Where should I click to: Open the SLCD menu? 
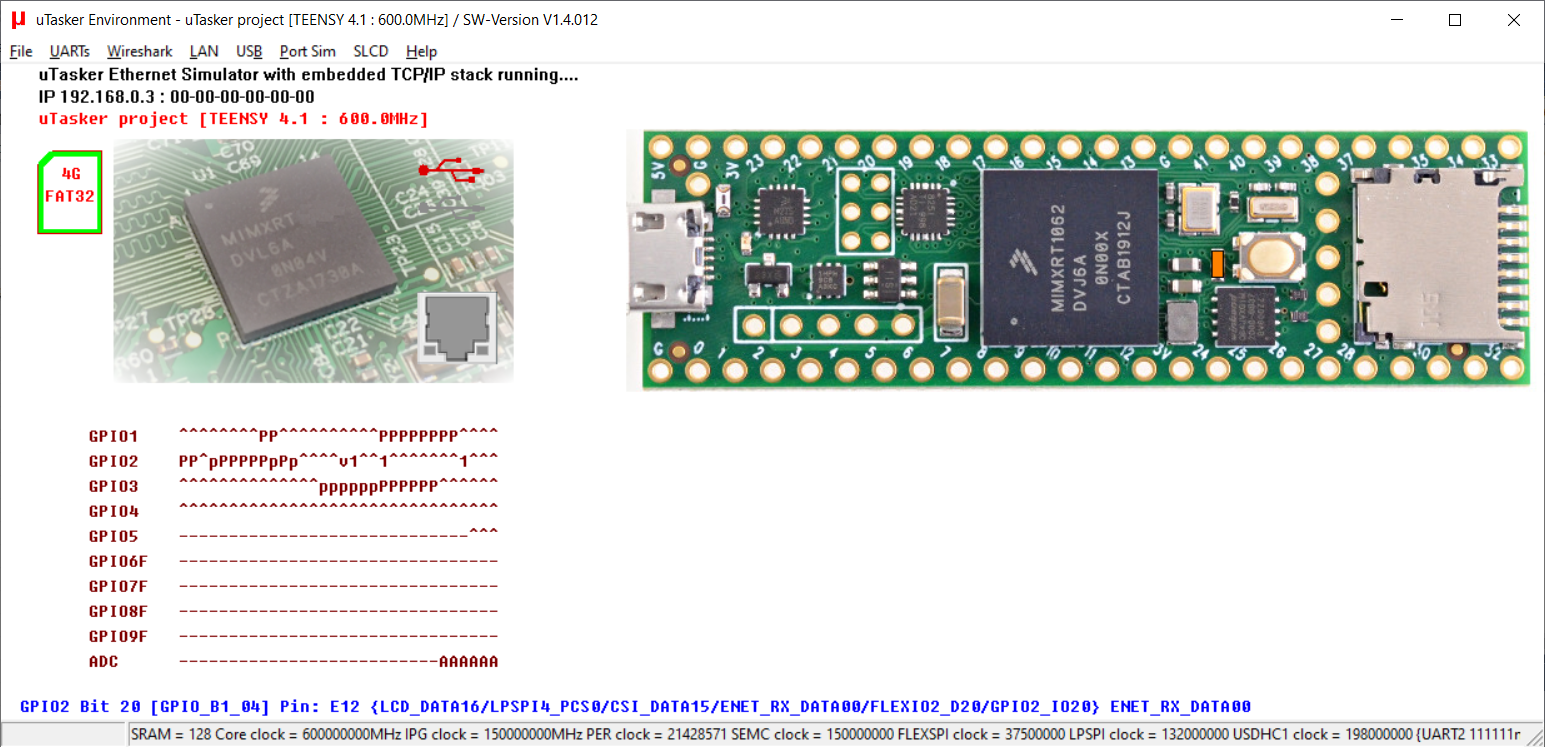click(x=371, y=51)
